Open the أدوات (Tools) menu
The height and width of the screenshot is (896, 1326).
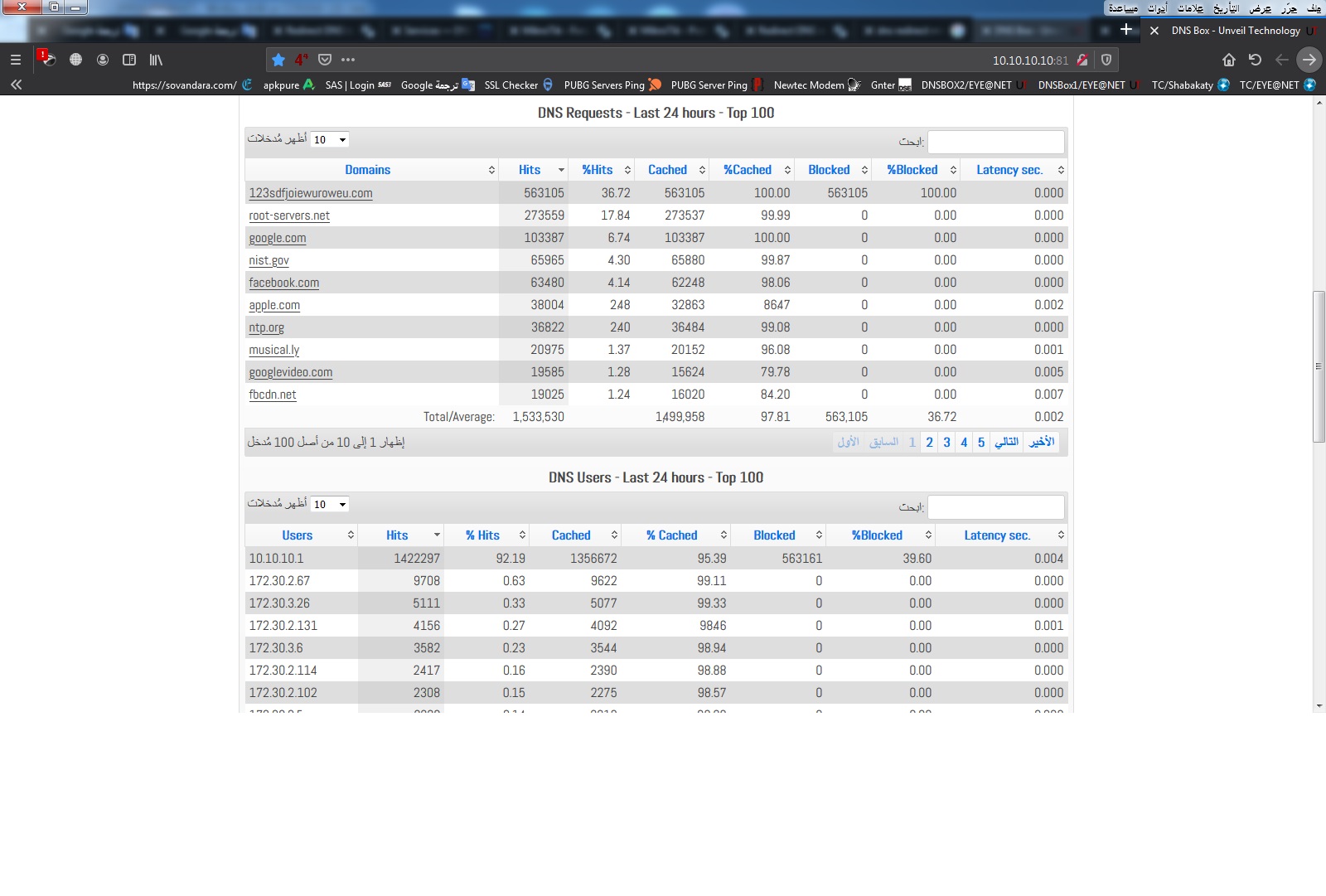click(x=1157, y=8)
